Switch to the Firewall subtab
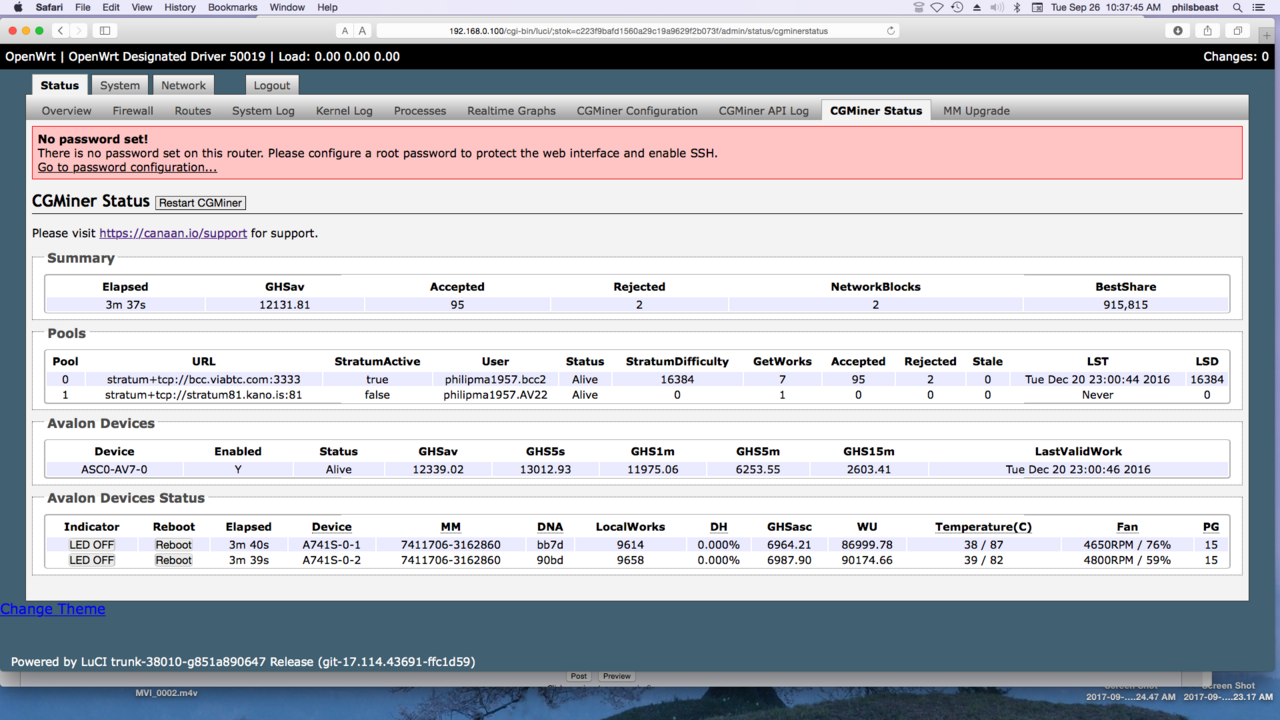Image resolution: width=1280 pixels, height=720 pixels. [133, 111]
